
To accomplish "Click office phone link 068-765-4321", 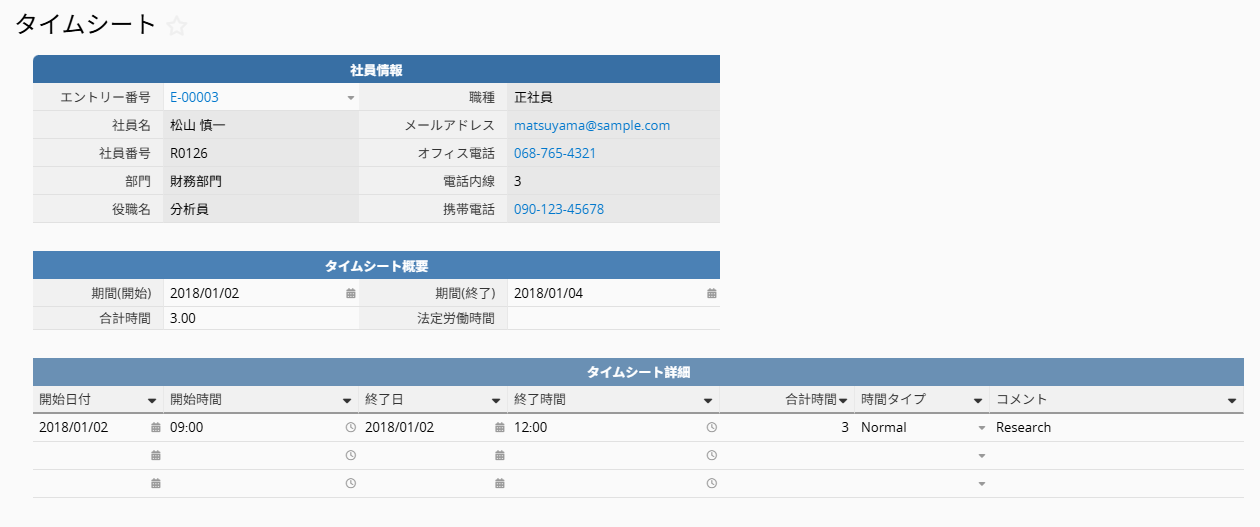I will [555, 154].
